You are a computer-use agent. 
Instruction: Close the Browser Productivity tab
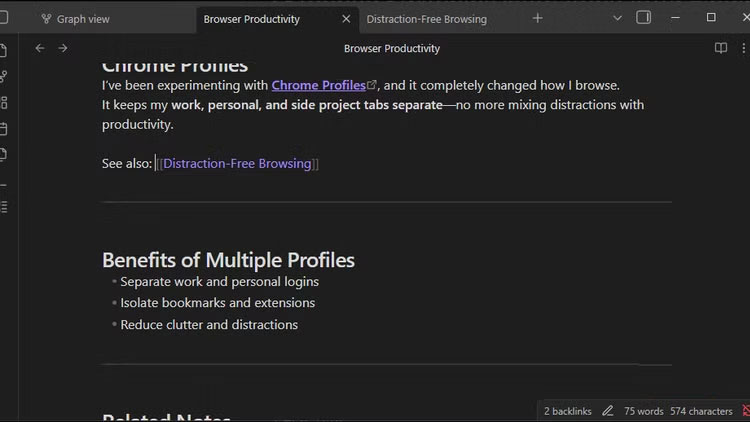(346, 19)
